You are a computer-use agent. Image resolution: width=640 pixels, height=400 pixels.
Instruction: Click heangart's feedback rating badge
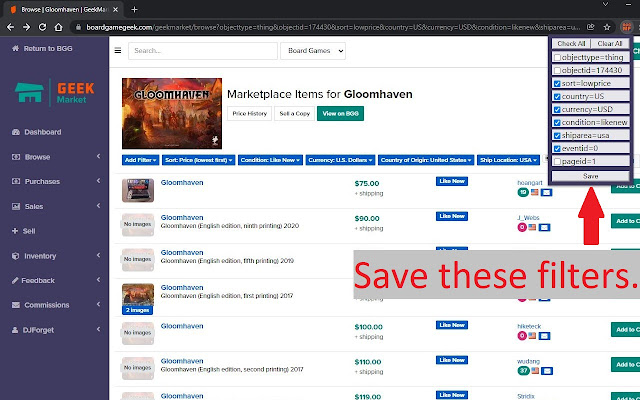point(523,192)
